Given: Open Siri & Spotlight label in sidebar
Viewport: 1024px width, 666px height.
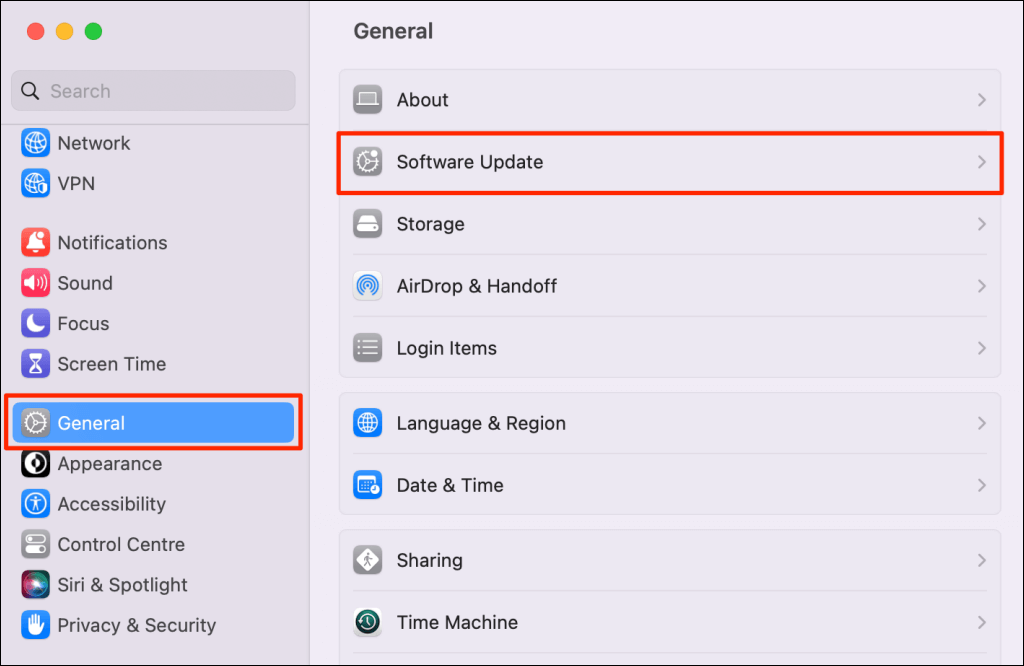Looking at the screenshot, I should pyautogui.click(x=123, y=585).
